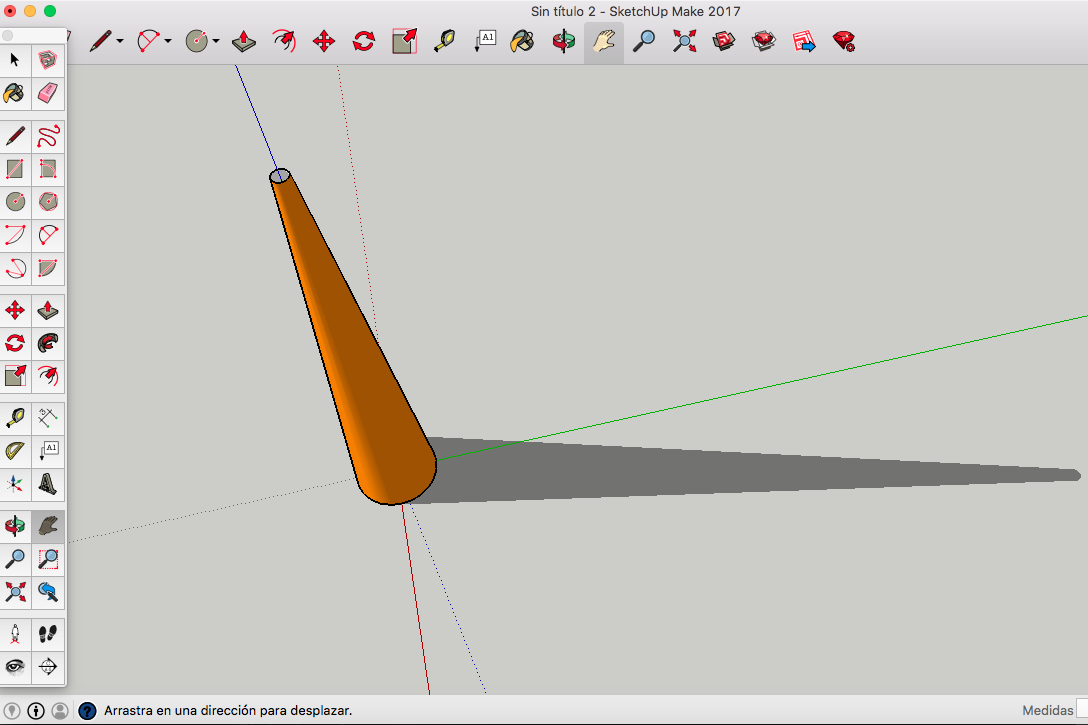Select the Freehand squiggle tool
The height and width of the screenshot is (725, 1088).
point(47,136)
